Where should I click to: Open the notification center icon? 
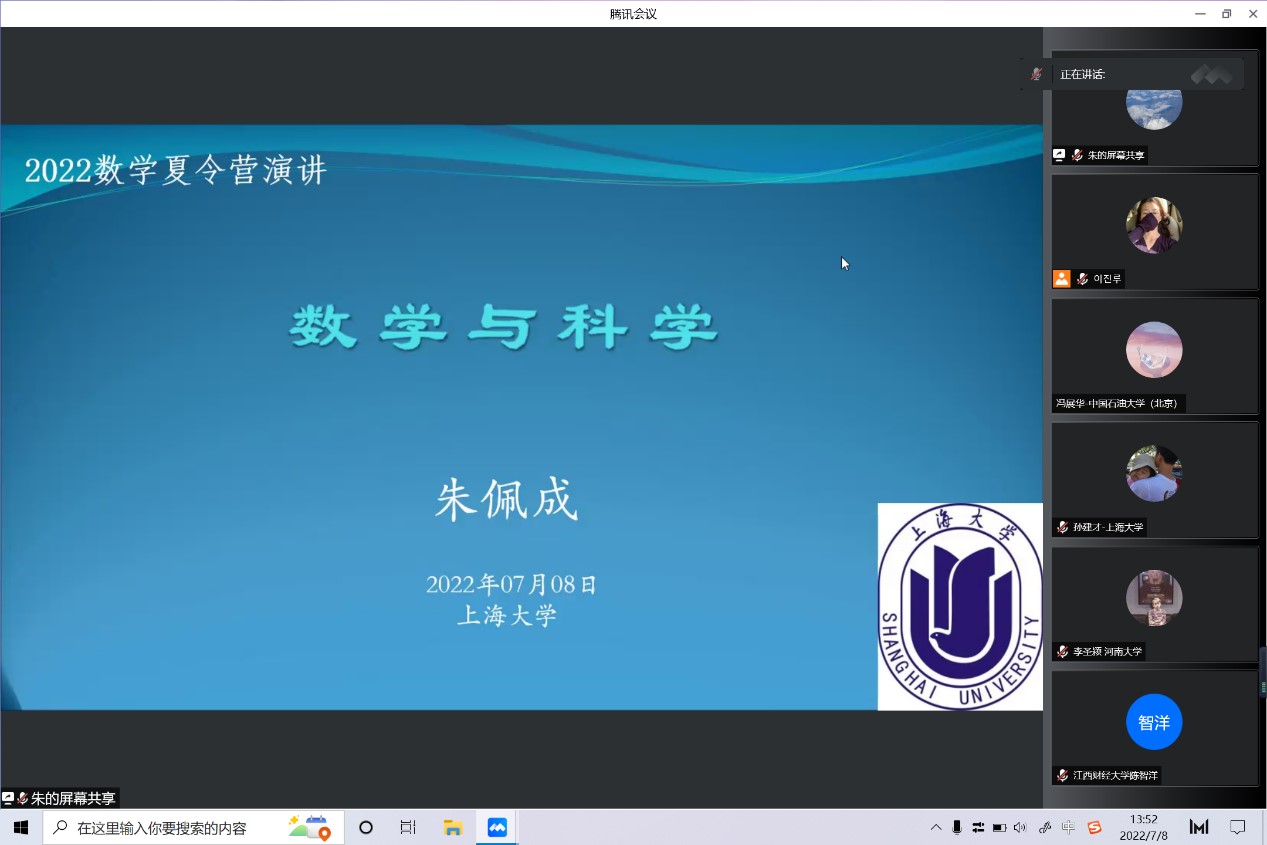tap(1237, 827)
